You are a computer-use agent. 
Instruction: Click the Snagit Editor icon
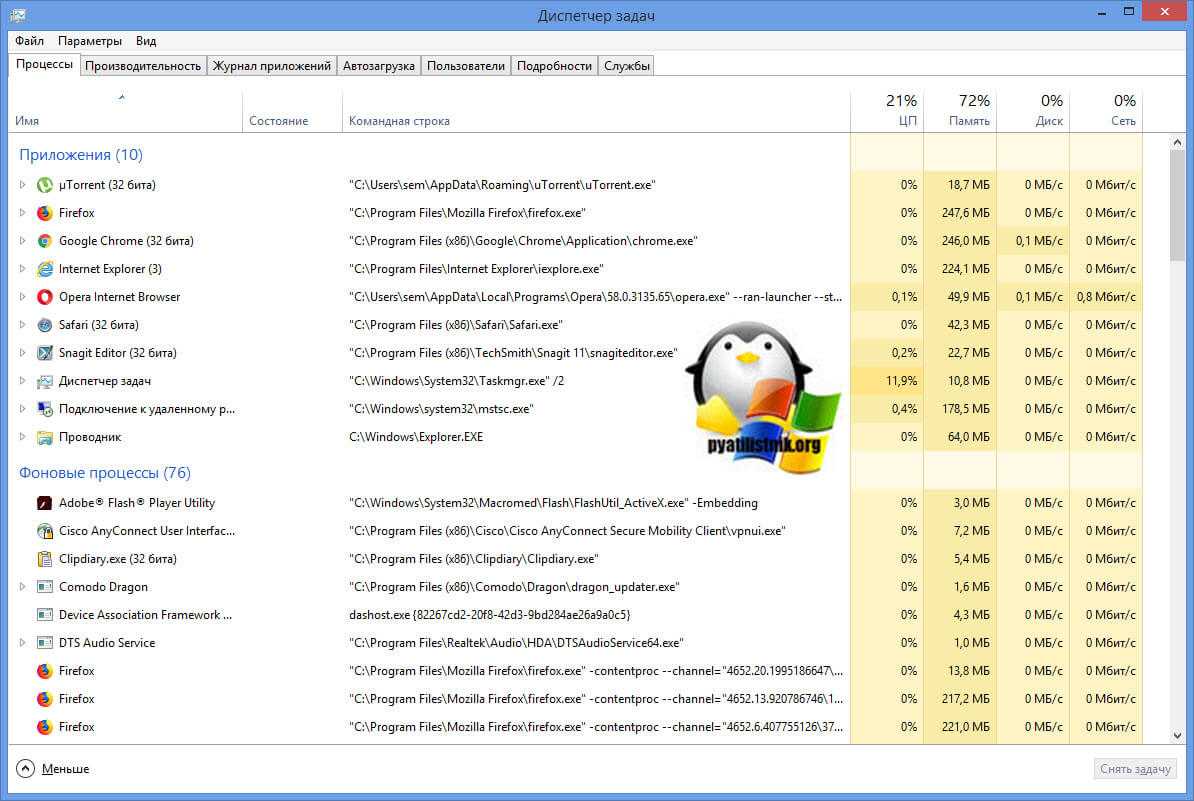pyautogui.click(x=44, y=353)
